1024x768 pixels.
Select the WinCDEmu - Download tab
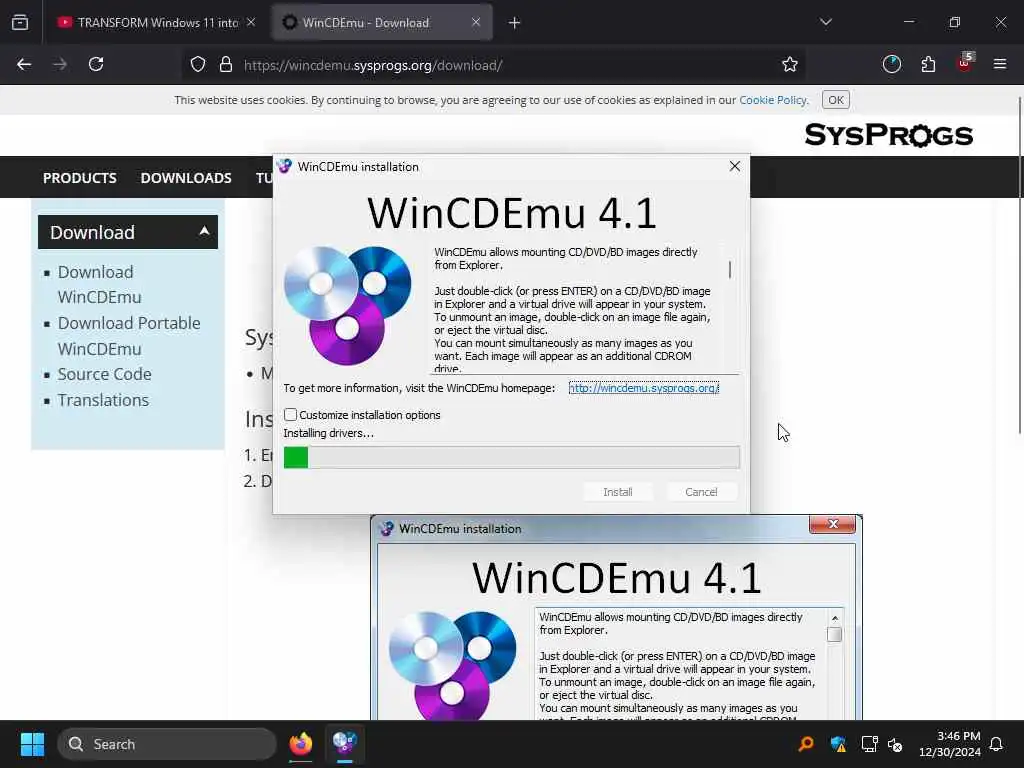point(382,22)
